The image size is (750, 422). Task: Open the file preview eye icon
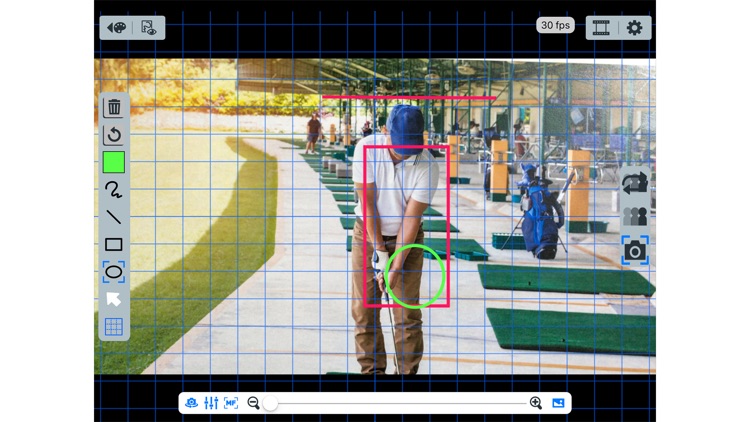pyautogui.click(x=148, y=28)
